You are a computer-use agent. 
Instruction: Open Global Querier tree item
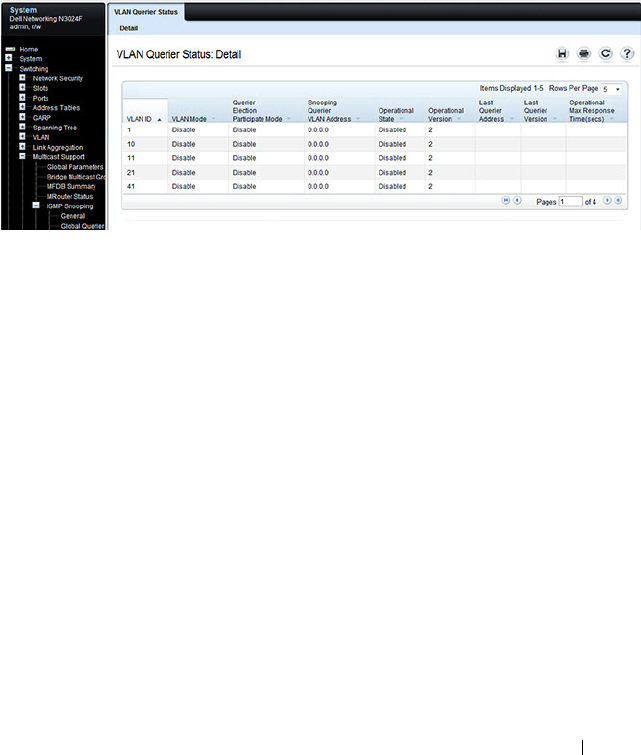82,226
